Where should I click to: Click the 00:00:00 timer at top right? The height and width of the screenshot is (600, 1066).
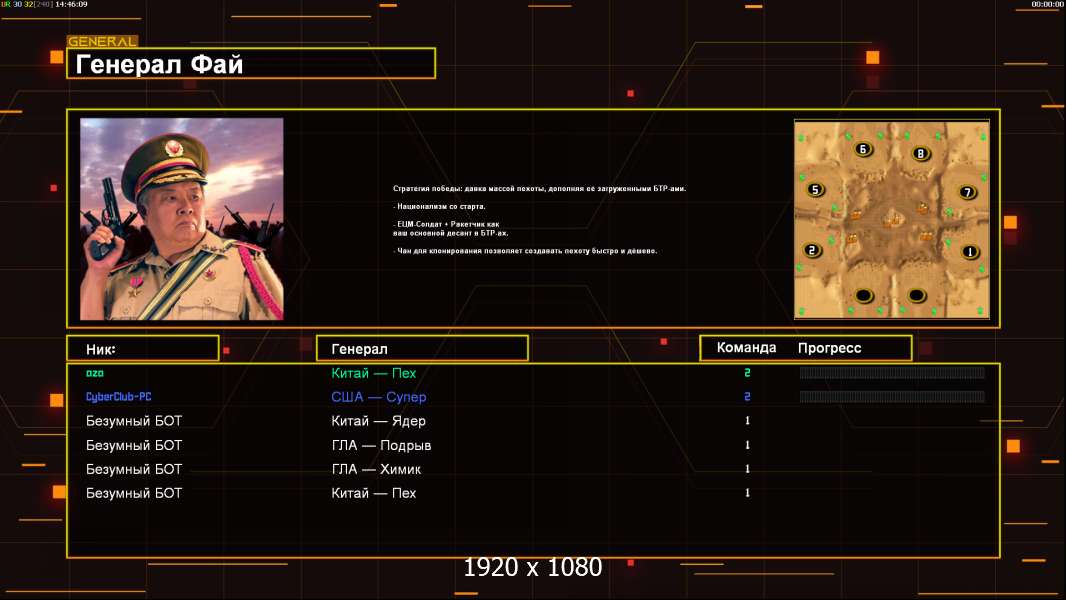(x=1047, y=4)
